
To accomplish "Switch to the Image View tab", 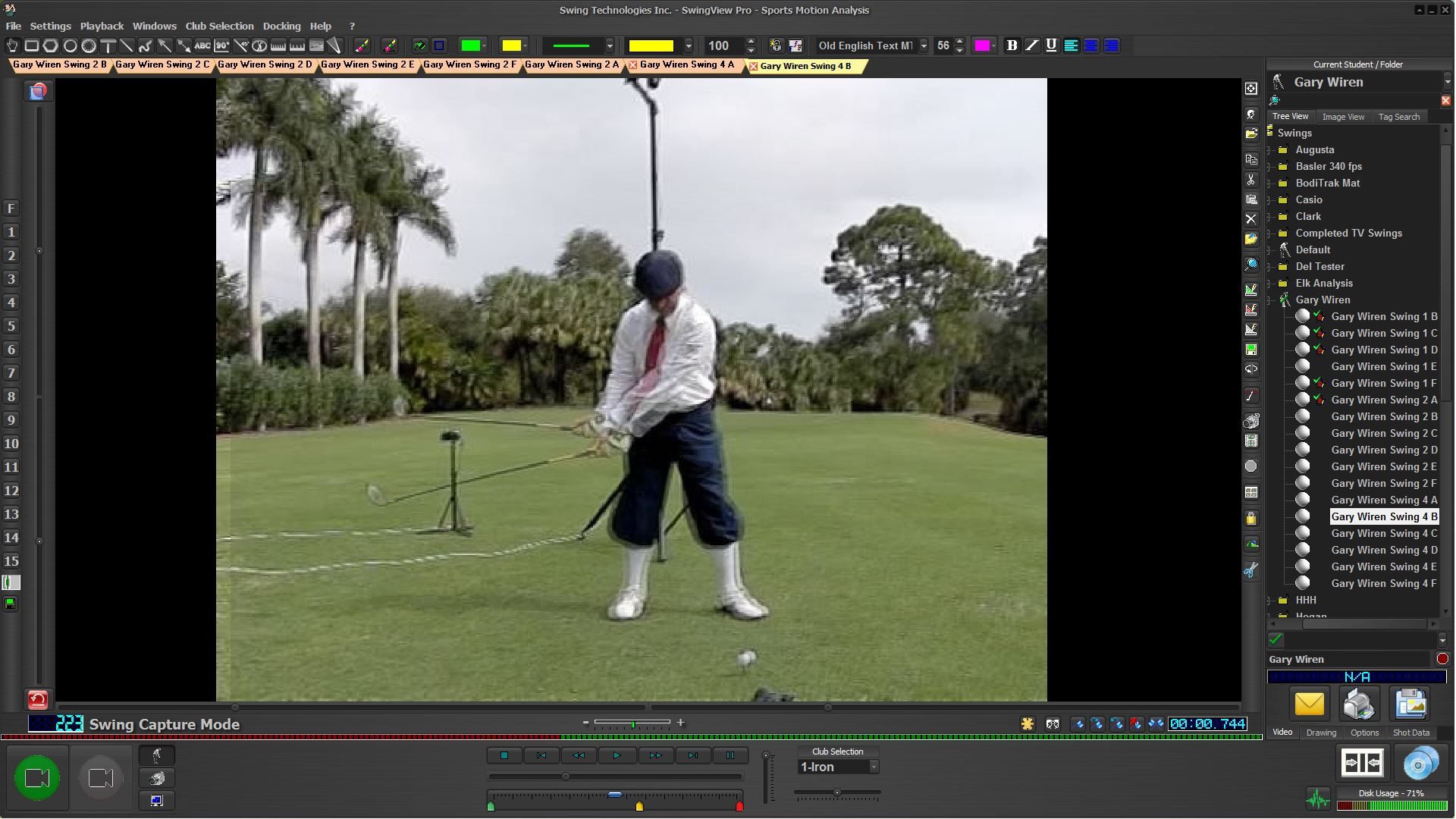I will (x=1343, y=117).
